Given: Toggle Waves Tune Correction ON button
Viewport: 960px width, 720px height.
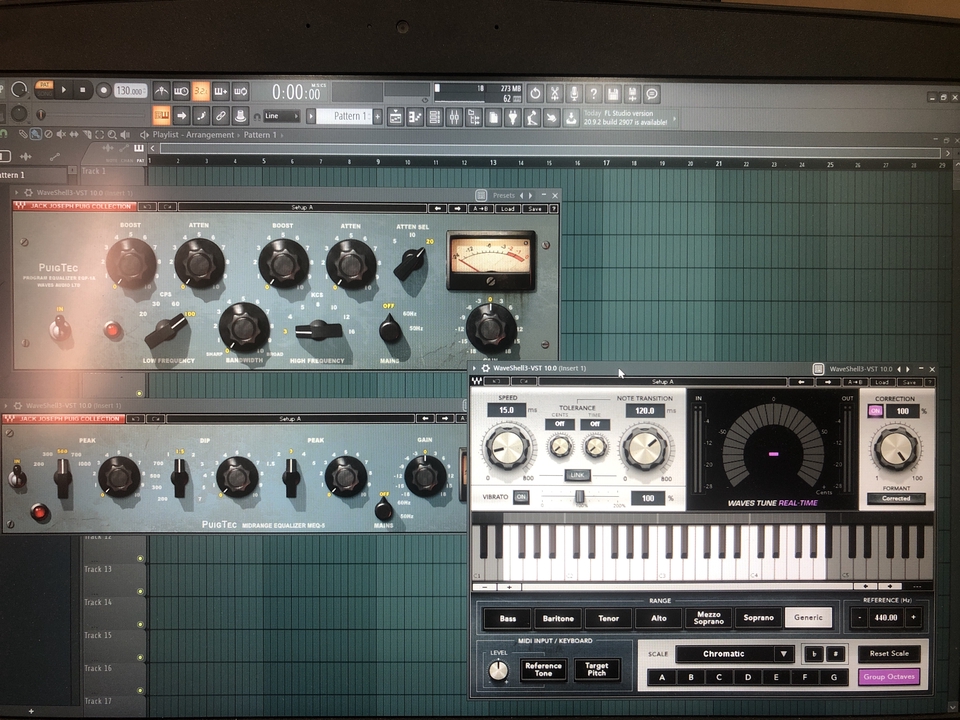Looking at the screenshot, I should click(x=876, y=411).
